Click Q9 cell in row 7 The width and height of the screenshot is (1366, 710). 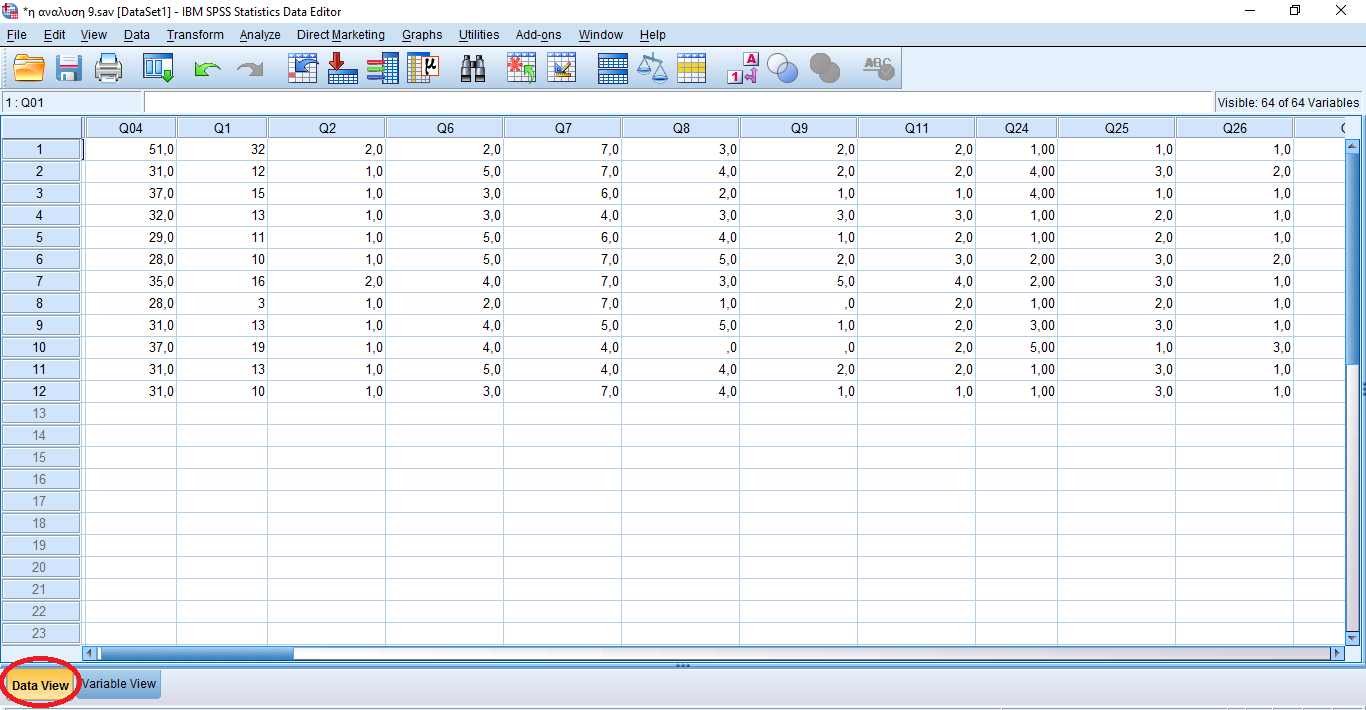799,281
